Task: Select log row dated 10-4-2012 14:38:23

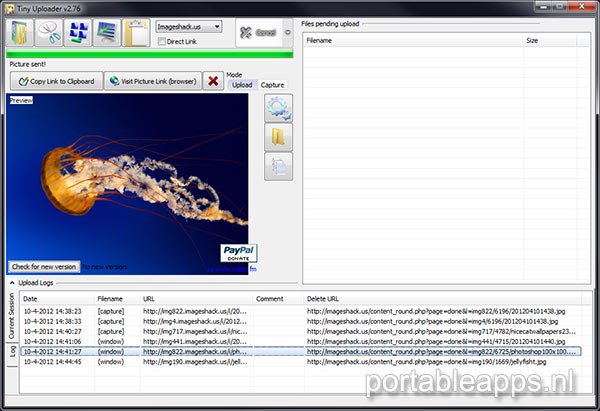Action: coord(301,311)
